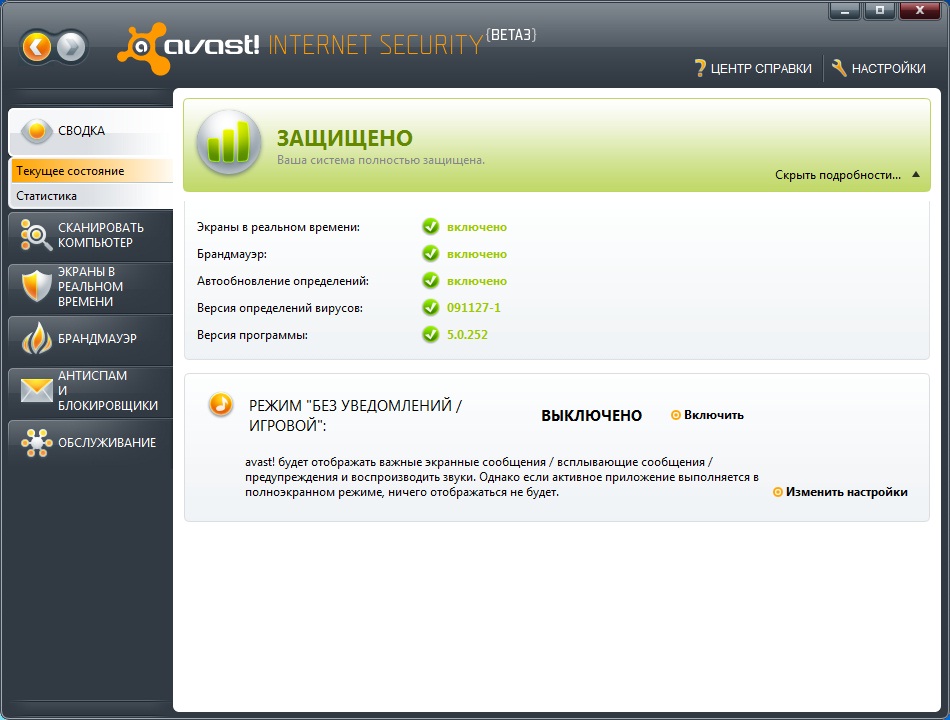
Task: Click green check beside program version
Action: (x=431, y=334)
